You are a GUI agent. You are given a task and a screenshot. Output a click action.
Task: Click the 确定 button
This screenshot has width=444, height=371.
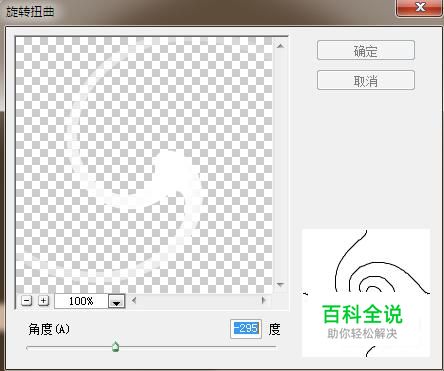pyautogui.click(x=366, y=51)
